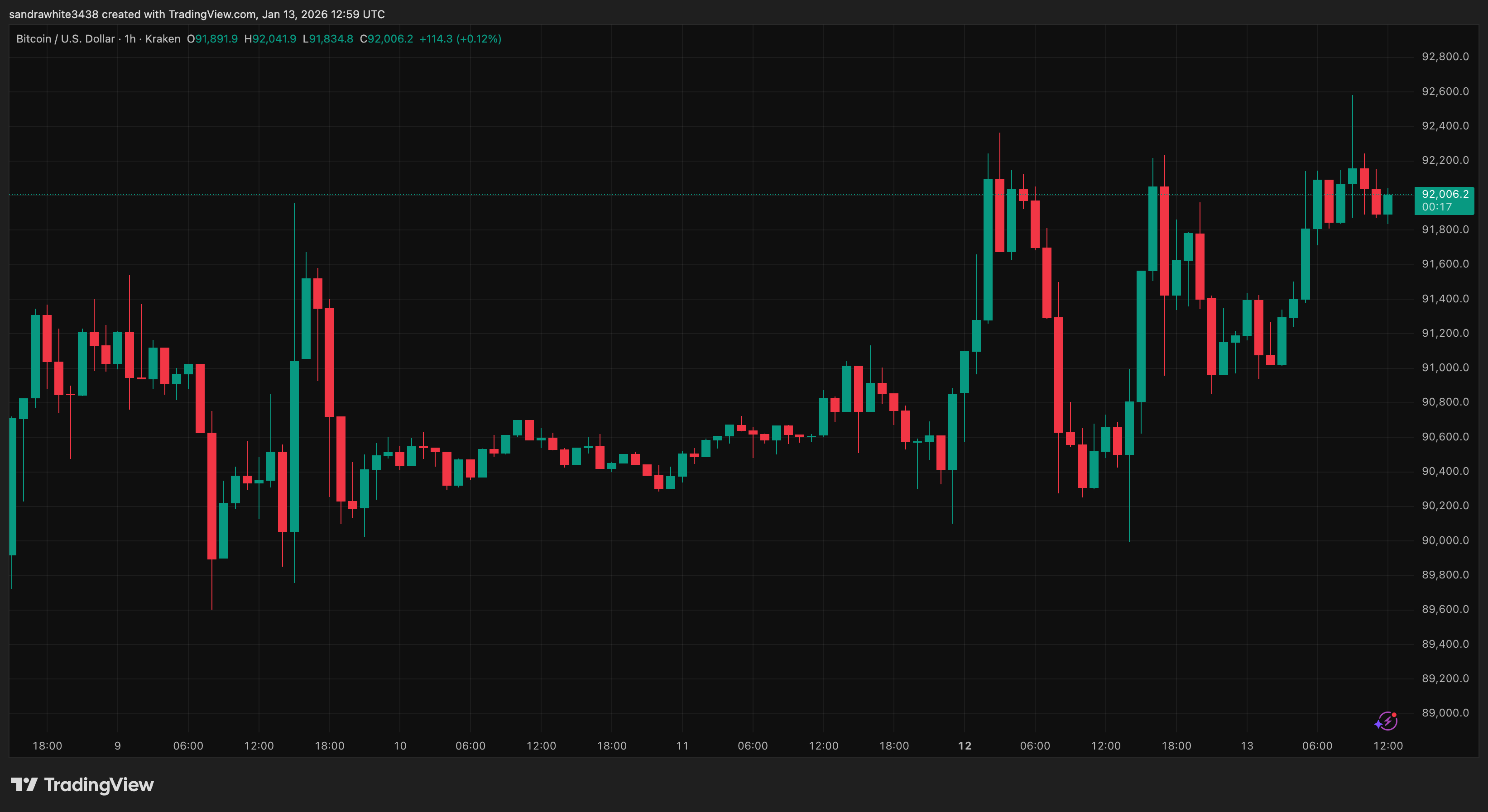Select the 'Bitcoin / U.S. Dollar' symbol name
Viewport: 1488px width, 812px height.
point(65,38)
